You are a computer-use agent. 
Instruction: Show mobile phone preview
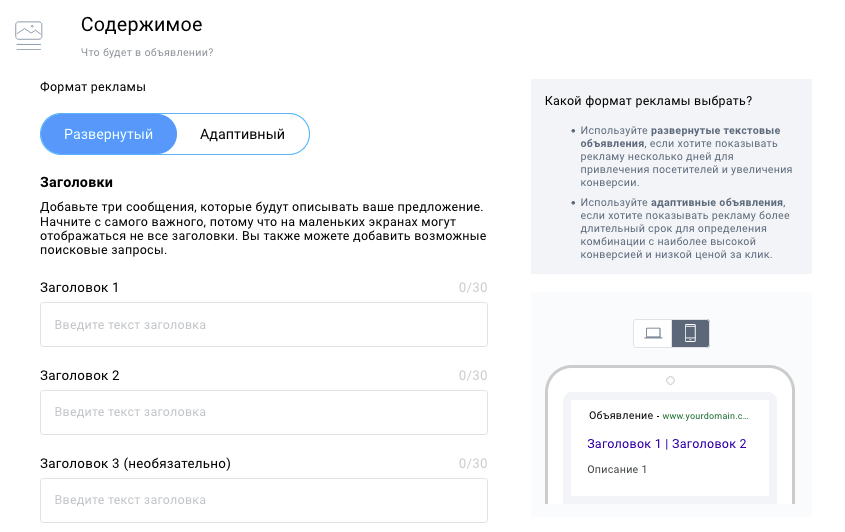coord(690,333)
